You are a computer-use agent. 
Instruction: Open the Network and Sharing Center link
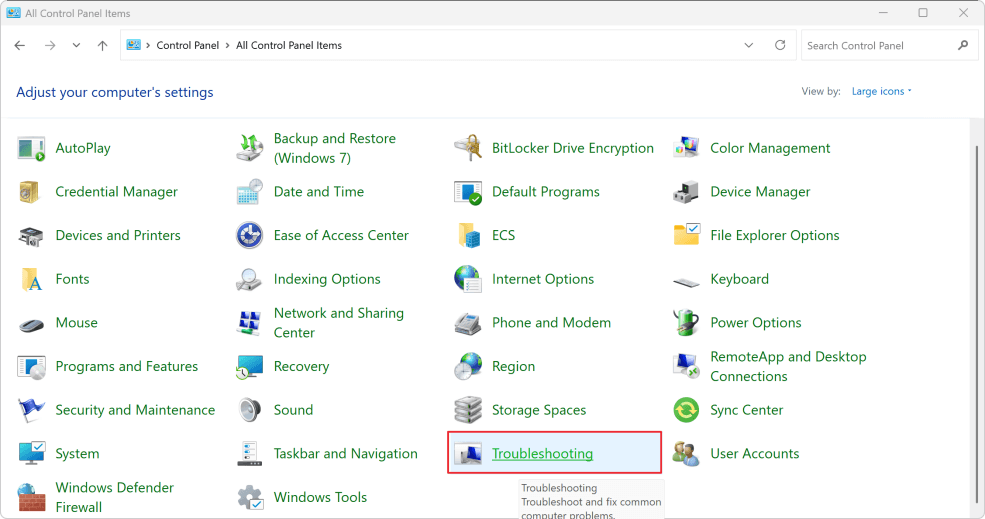click(x=338, y=323)
